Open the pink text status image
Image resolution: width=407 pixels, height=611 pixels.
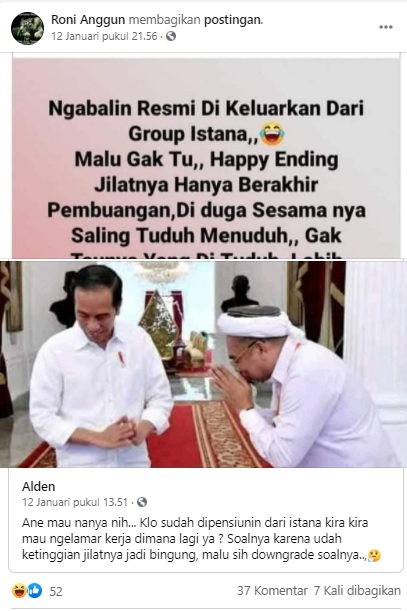[206, 158]
